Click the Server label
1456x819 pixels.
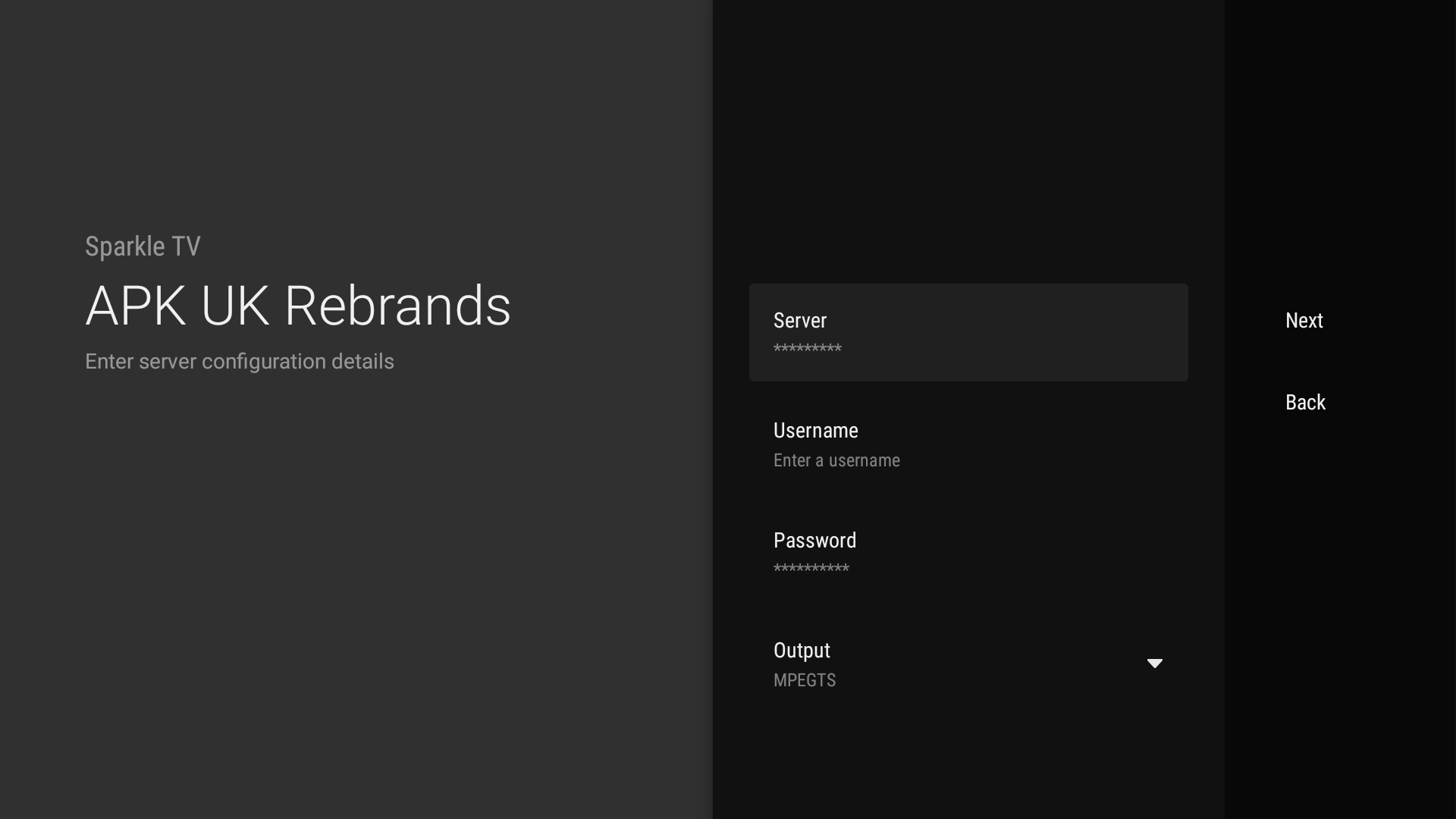point(800,320)
